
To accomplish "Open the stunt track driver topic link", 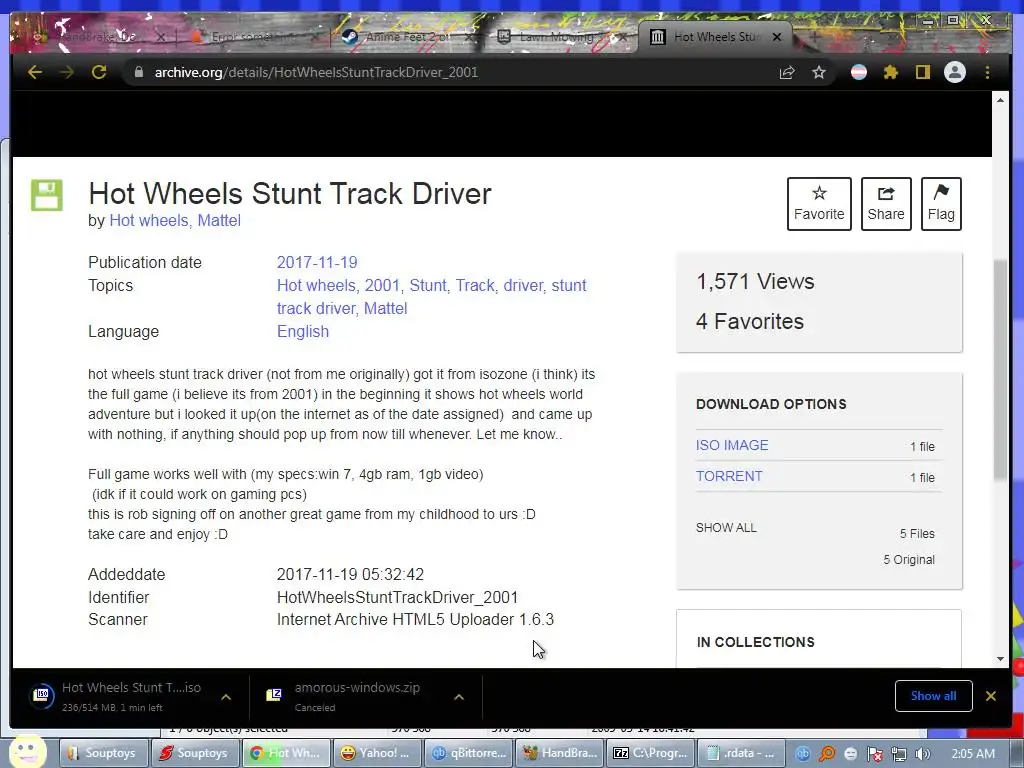I will pos(315,308).
